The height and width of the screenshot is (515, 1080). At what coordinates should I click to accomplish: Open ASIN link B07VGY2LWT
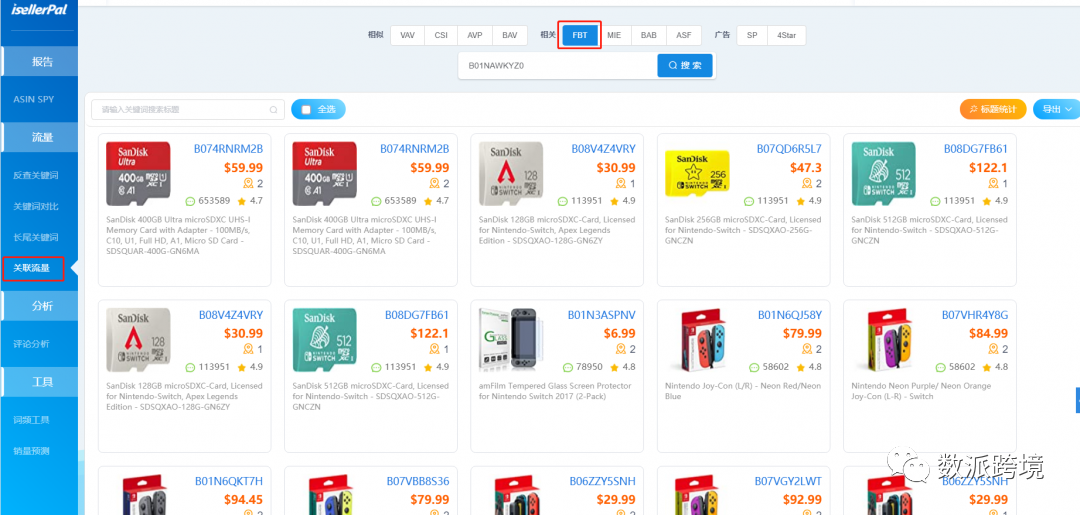788,481
